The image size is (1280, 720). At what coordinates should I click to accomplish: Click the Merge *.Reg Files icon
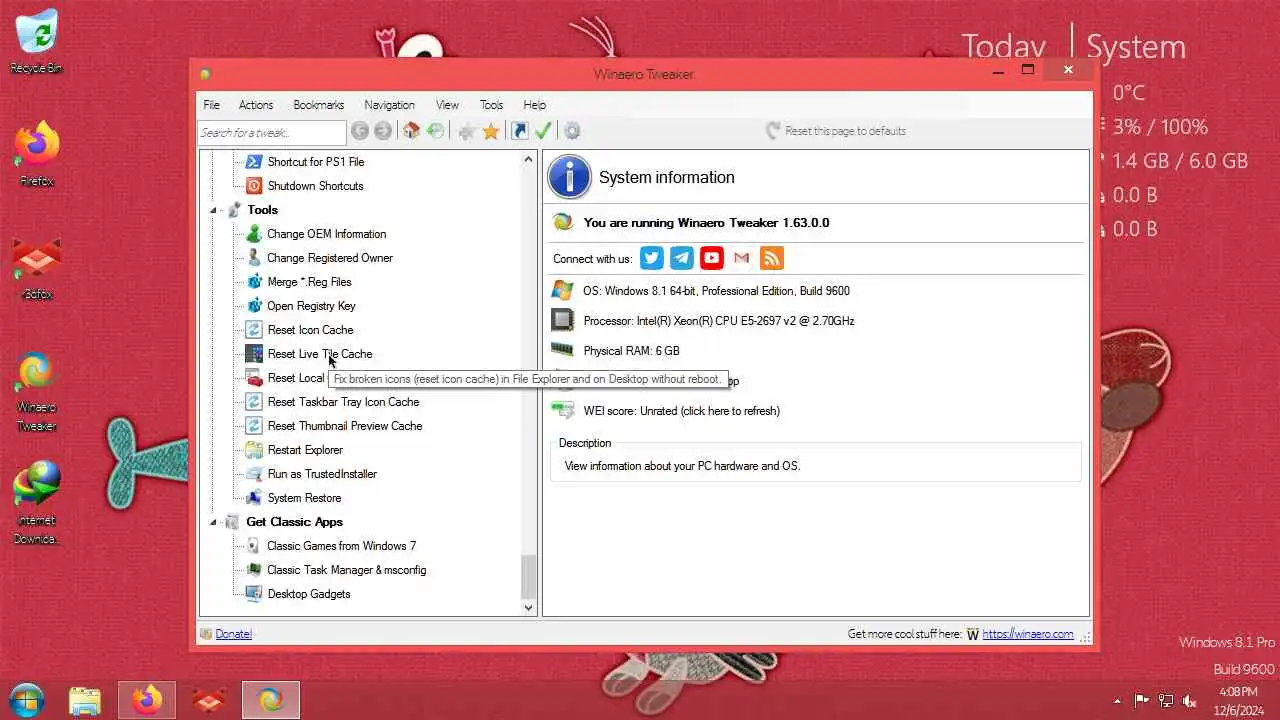point(254,282)
